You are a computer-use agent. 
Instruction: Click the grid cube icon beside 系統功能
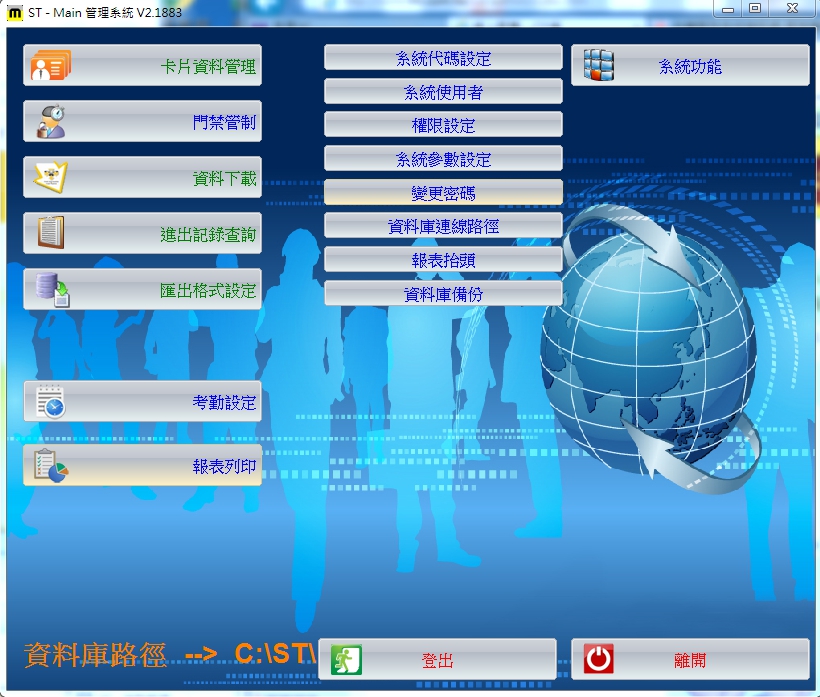coord(598,66)
